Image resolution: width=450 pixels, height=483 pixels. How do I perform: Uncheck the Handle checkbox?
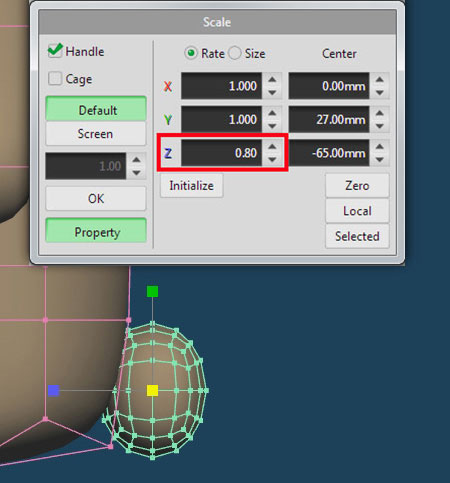coord(55,51)
